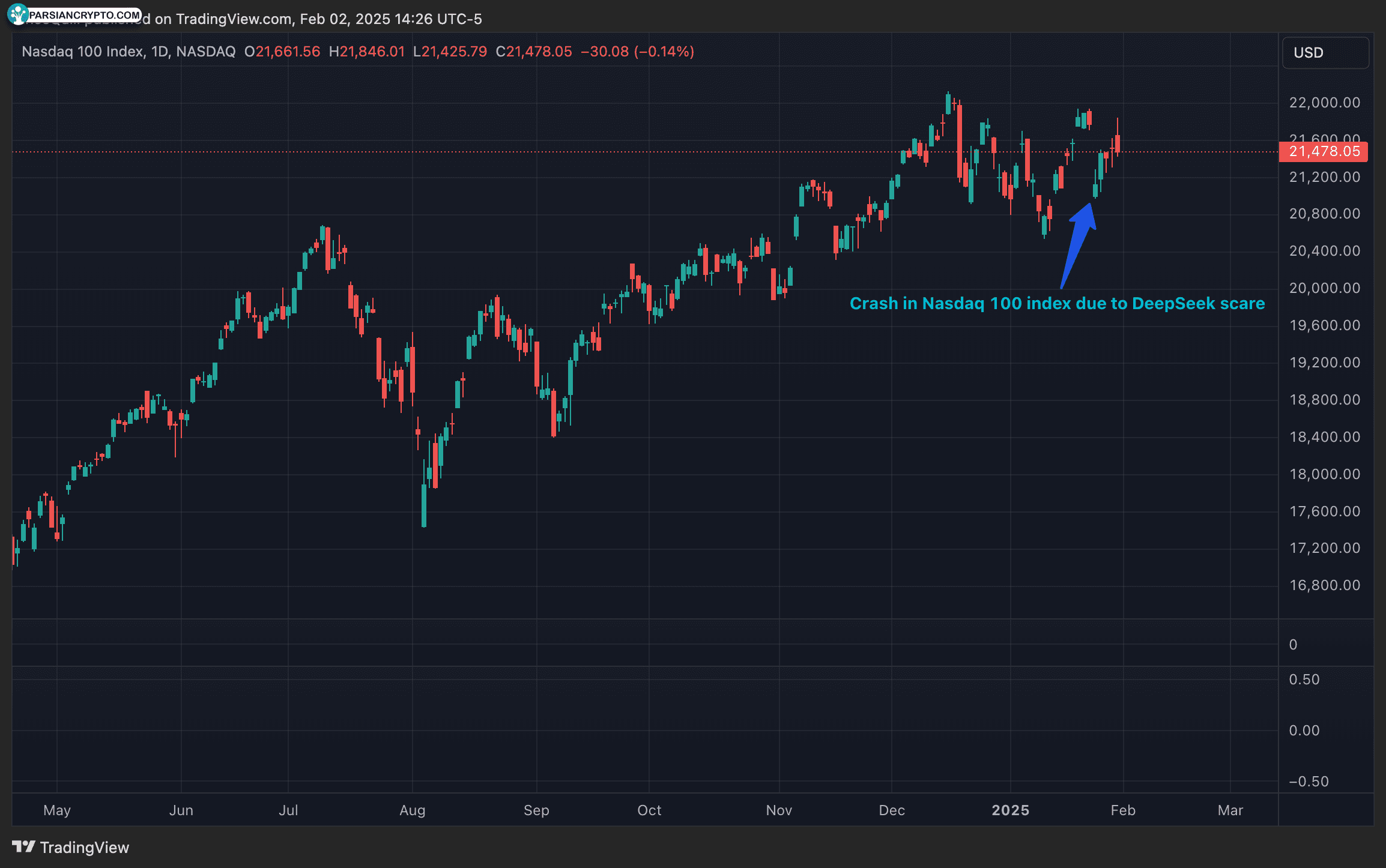Click the Oct label on time axis

point(649,810)
